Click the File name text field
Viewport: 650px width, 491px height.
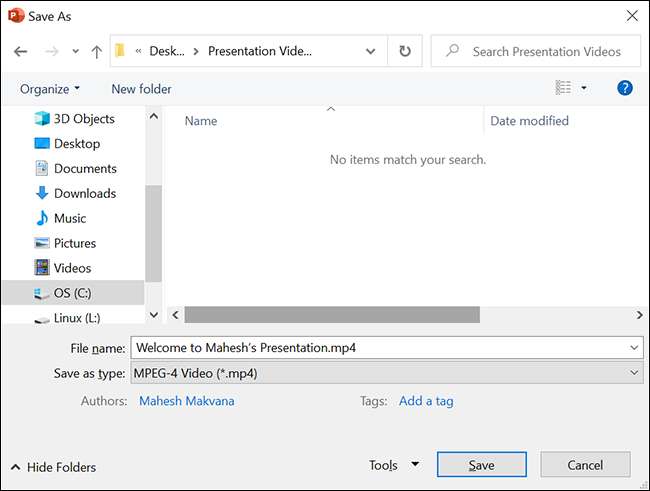coord(380,348)
